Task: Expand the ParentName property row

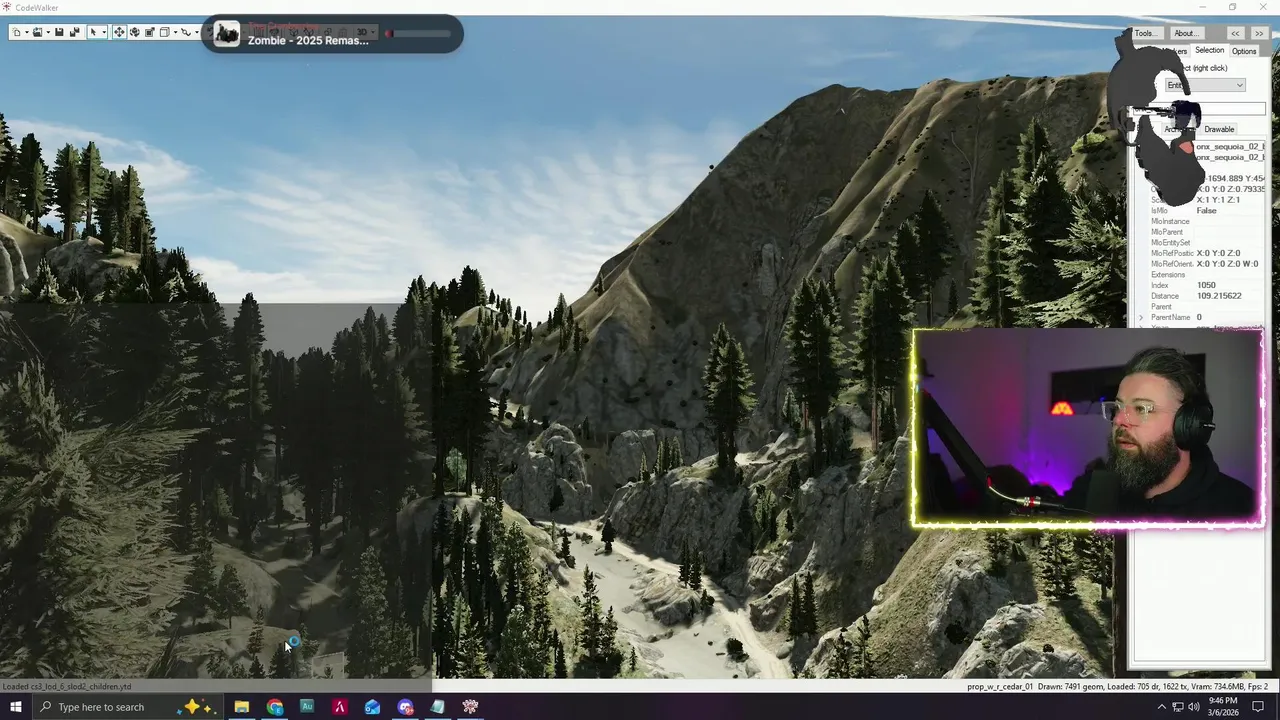Action: [x=1141, y=317]
